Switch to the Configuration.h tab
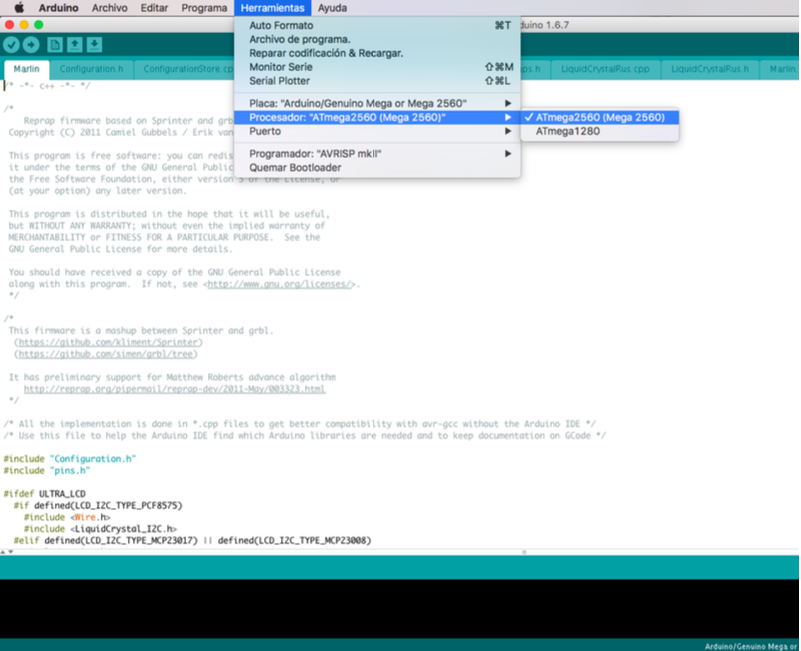This screenshot has height=651, width=801. coord(91,69)
